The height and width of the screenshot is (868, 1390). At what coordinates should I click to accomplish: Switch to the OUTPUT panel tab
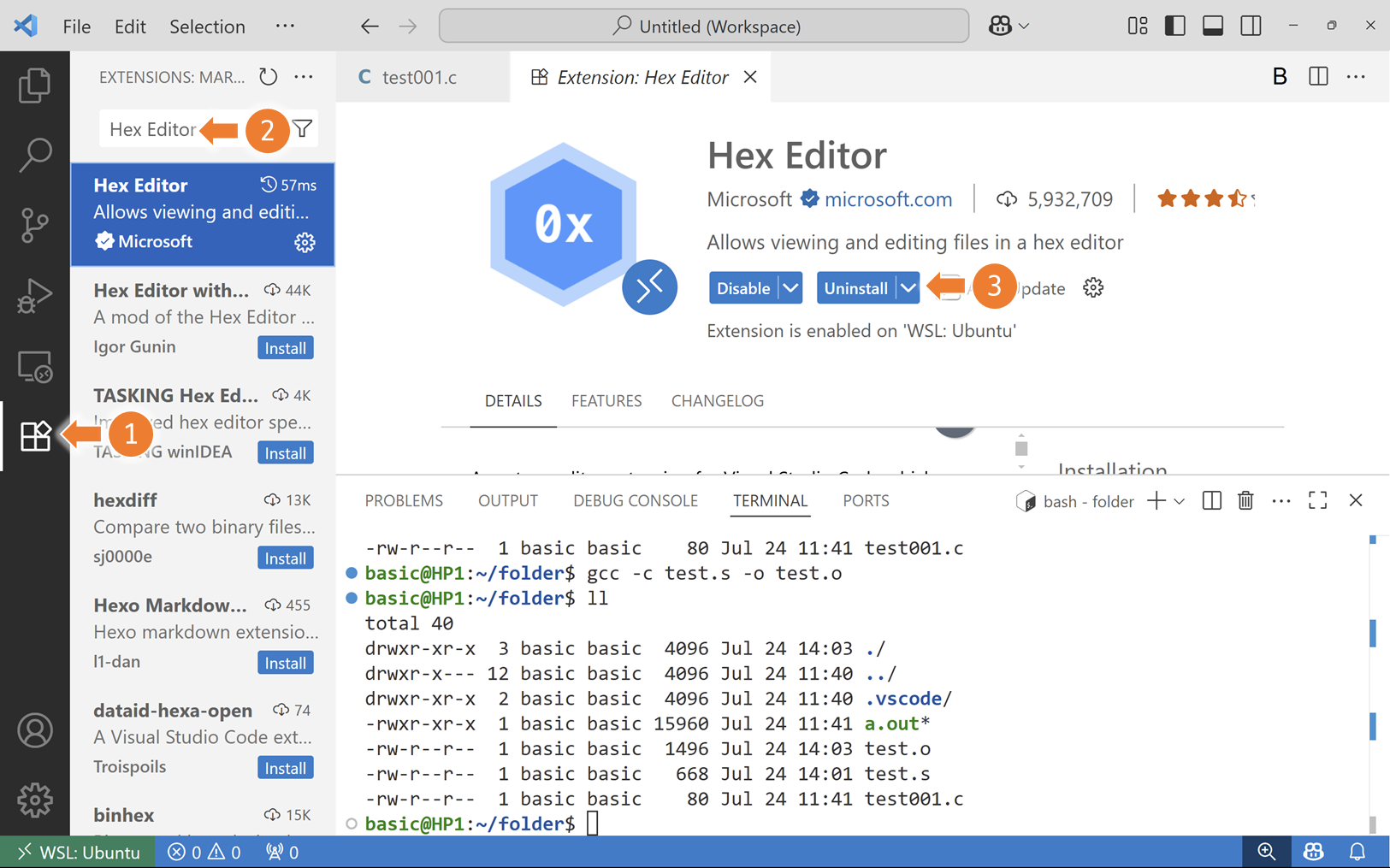pos(508,501)
